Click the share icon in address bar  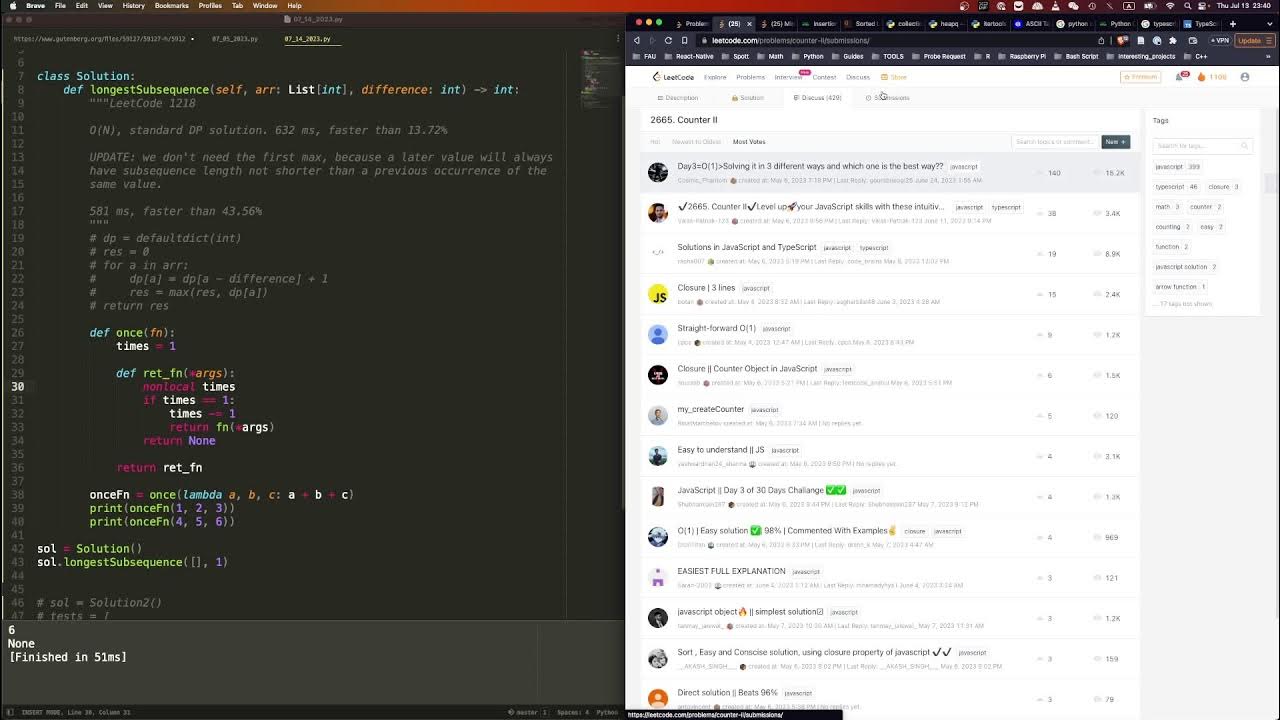tap(1101, 40)
